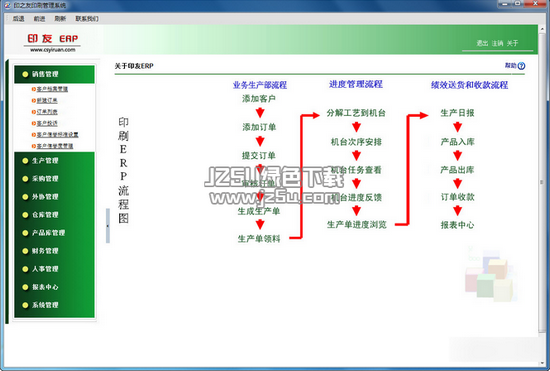Click the yellow dot beside 产品库管理

25,233
